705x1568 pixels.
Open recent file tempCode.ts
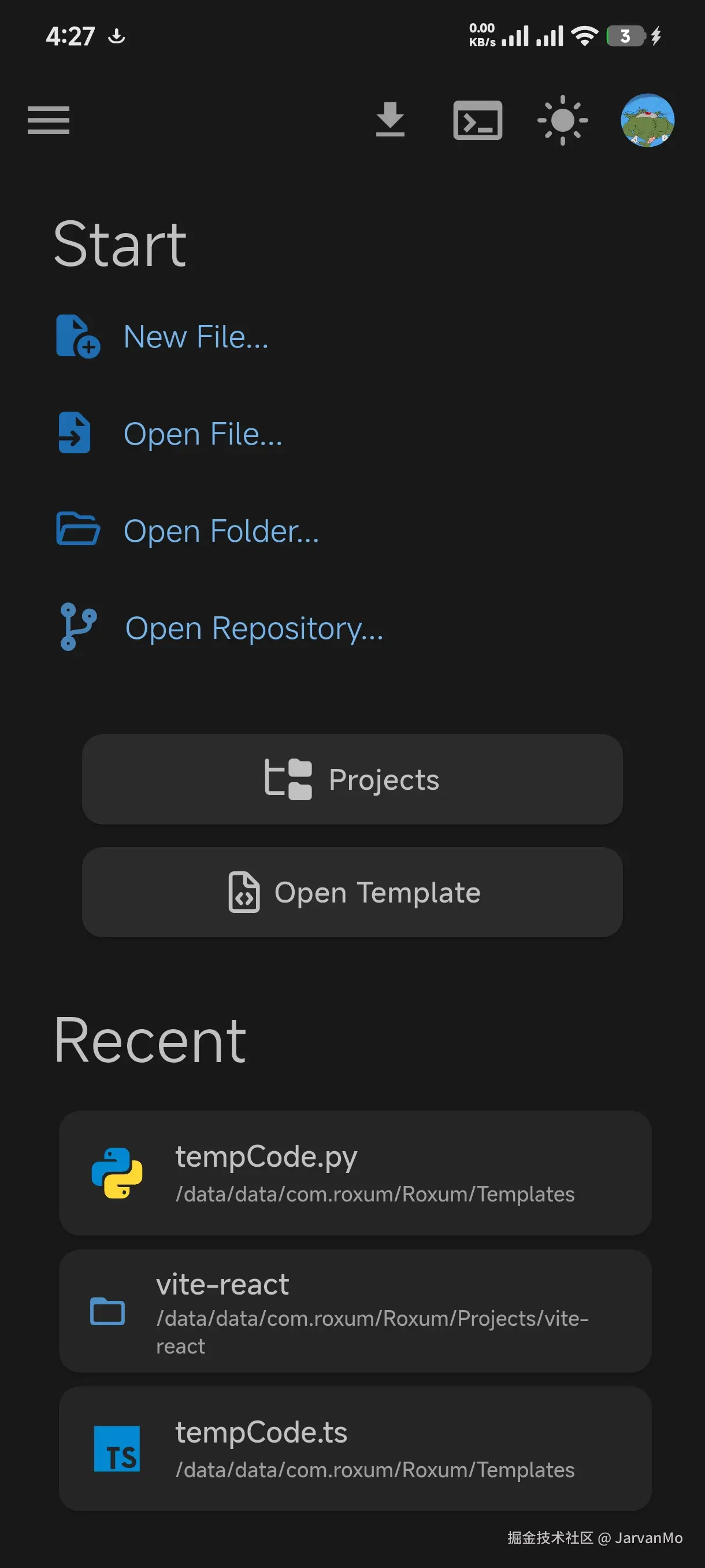click(x=355, y=1449)
